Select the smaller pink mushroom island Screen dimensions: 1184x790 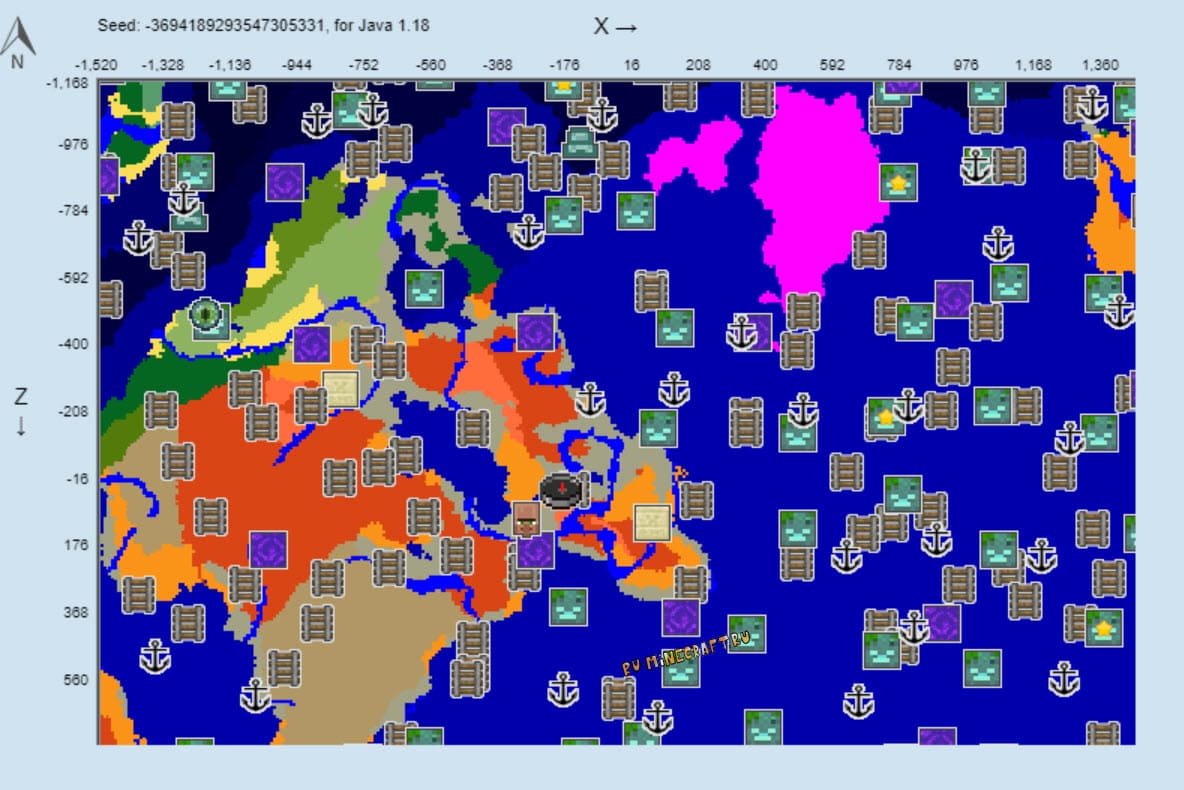click(x=691, y=155)
